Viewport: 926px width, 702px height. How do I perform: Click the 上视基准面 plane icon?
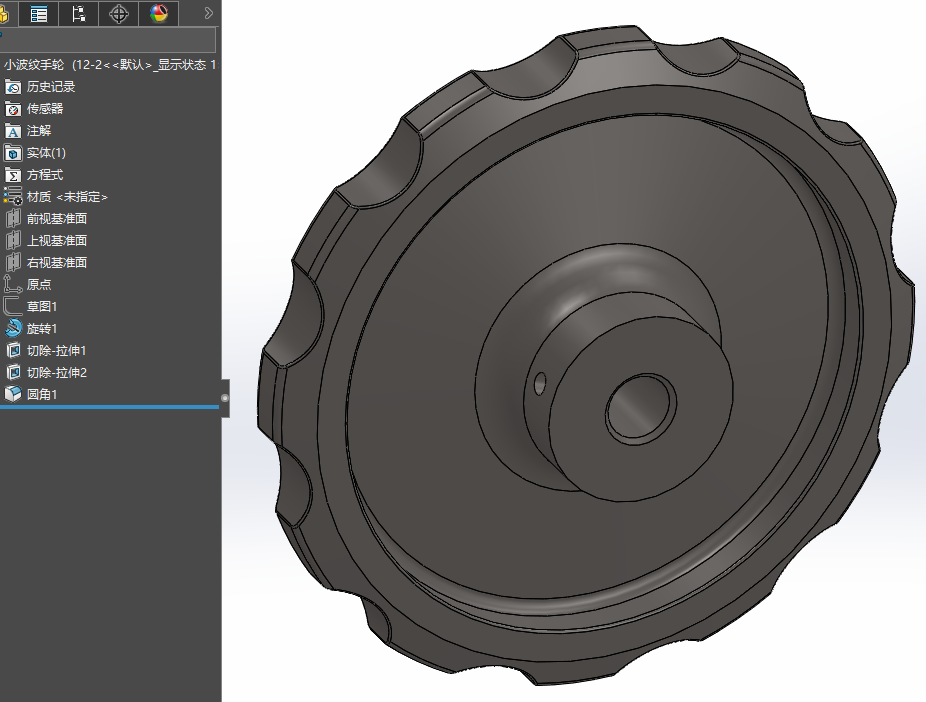(x=13, y=241)
